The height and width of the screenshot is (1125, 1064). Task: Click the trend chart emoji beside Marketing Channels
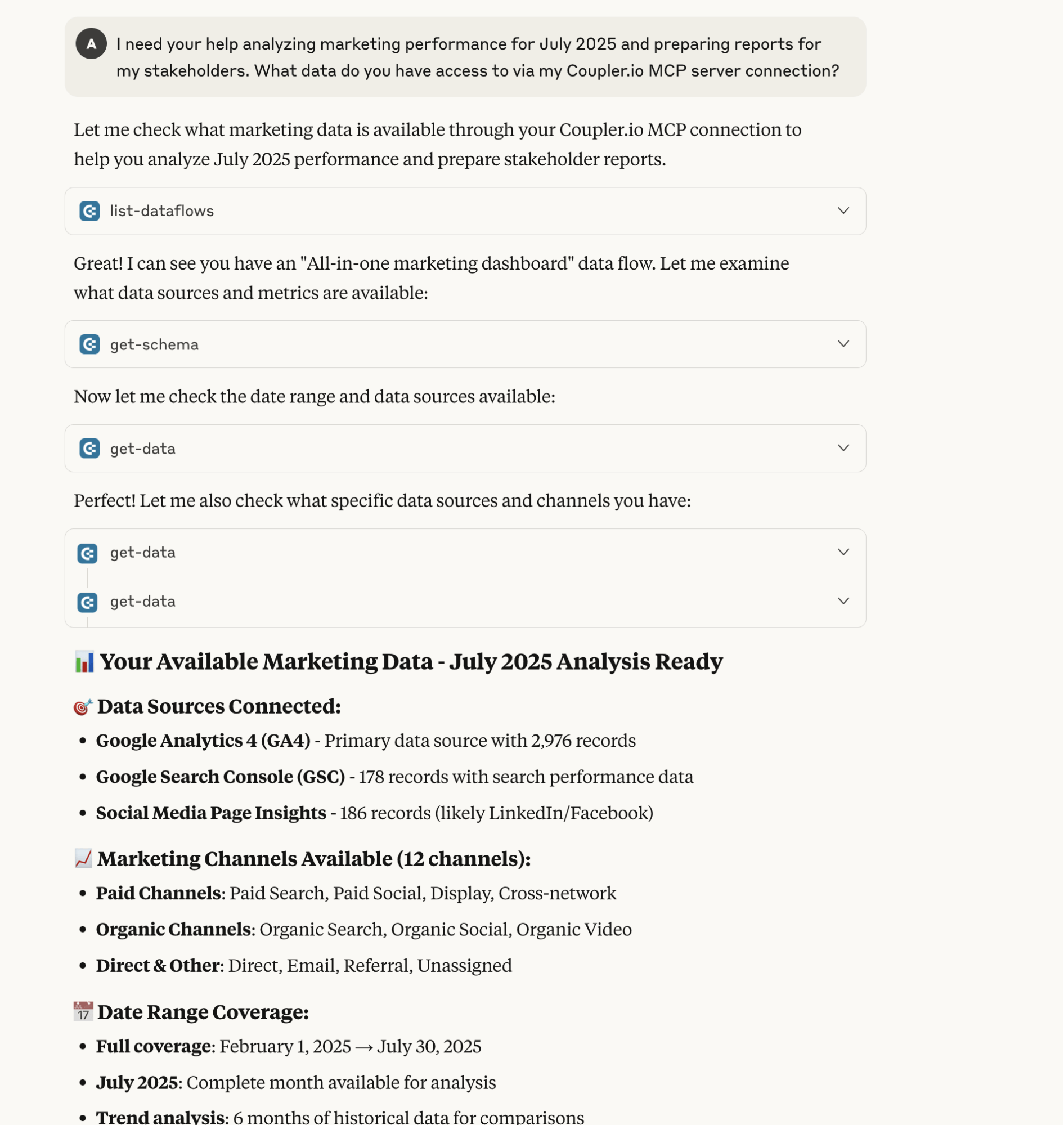[83, 859]
